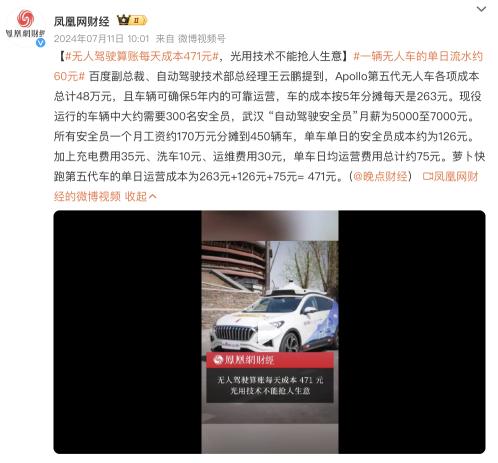
Task: Click the black right area of player
Action: point(412,332)
